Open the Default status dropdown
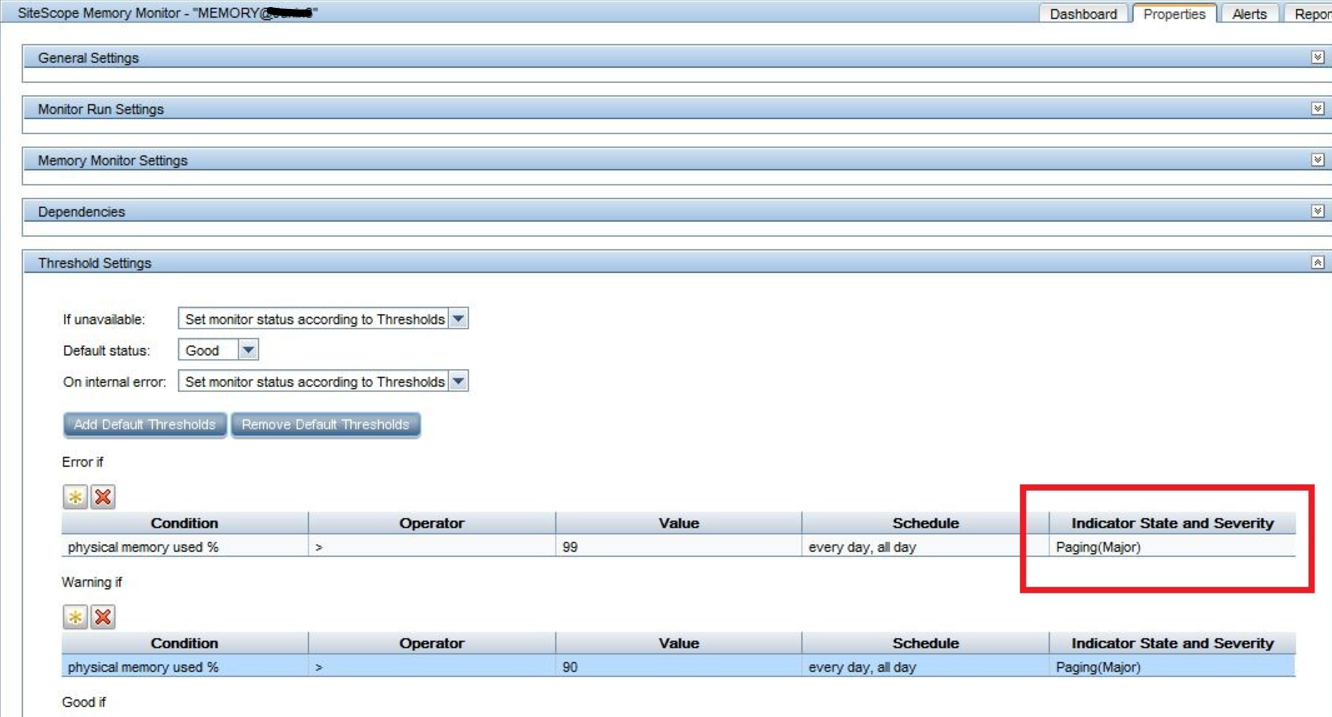 (248, 349)
